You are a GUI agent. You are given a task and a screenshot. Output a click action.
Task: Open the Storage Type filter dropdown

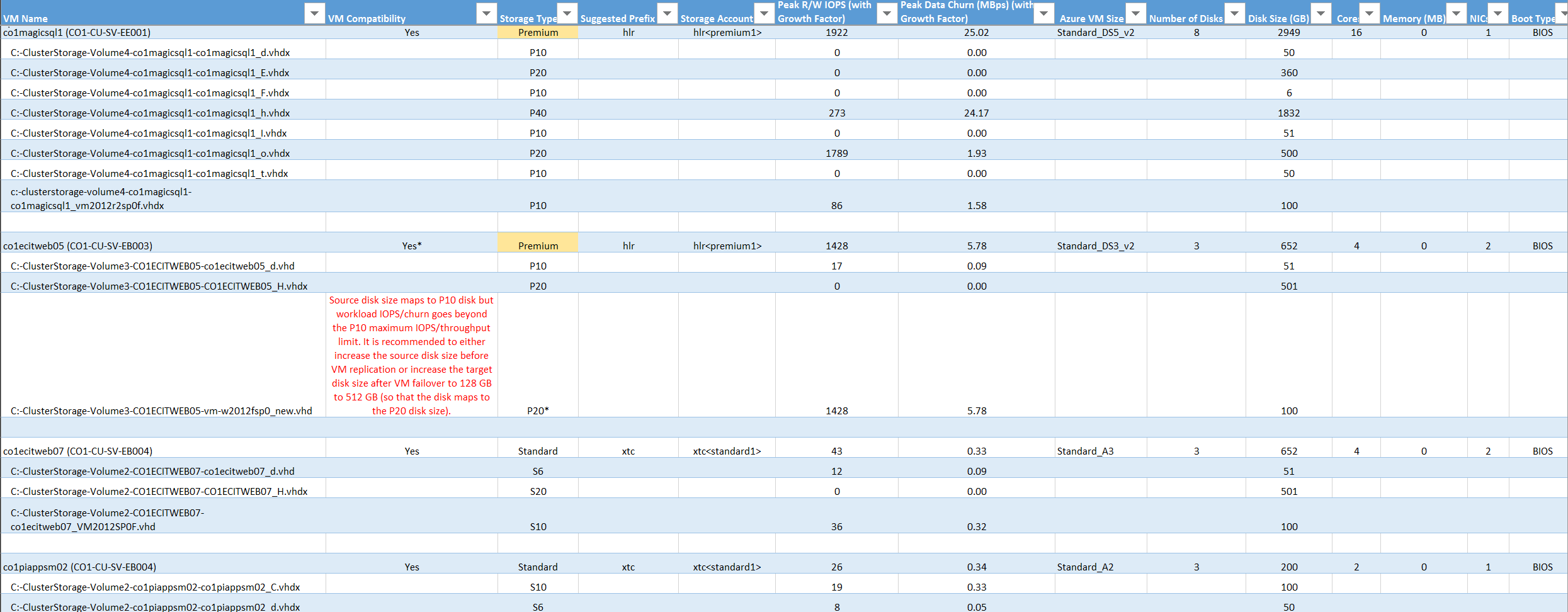pyautogui.click(x=567, y=13)
